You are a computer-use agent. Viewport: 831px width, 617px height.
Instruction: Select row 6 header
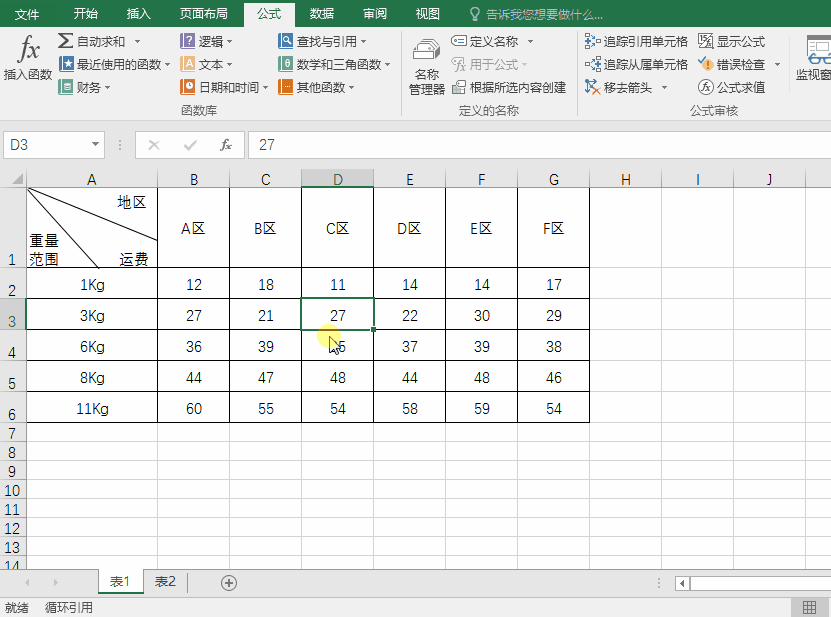[x=12, y=408]
